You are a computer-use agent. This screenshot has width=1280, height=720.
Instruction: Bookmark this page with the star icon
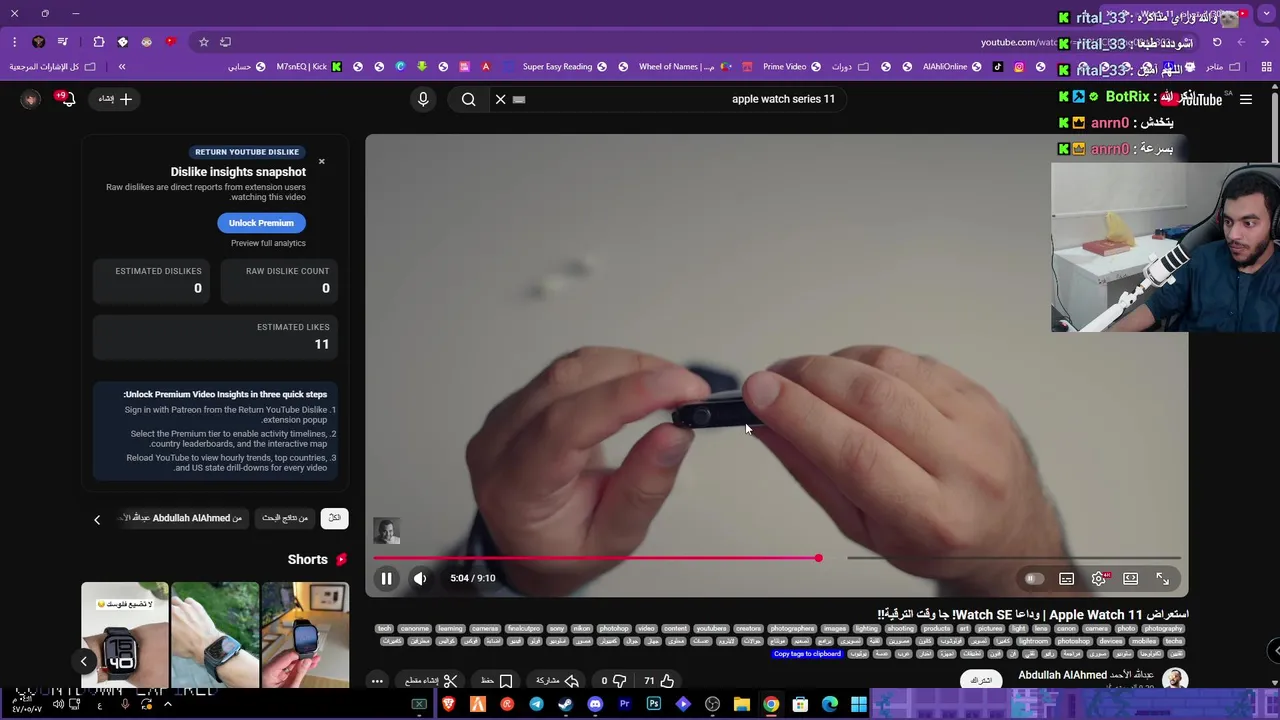[x=204, y=42]
